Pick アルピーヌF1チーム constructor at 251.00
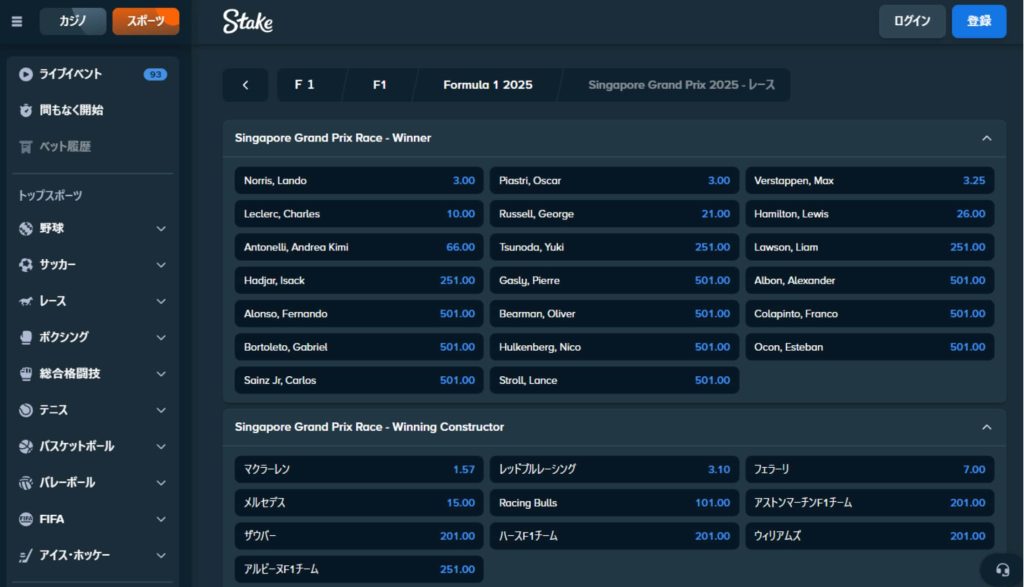This screenshot has height=587, width=1024. pyautogui.click(x=359, y=569)
